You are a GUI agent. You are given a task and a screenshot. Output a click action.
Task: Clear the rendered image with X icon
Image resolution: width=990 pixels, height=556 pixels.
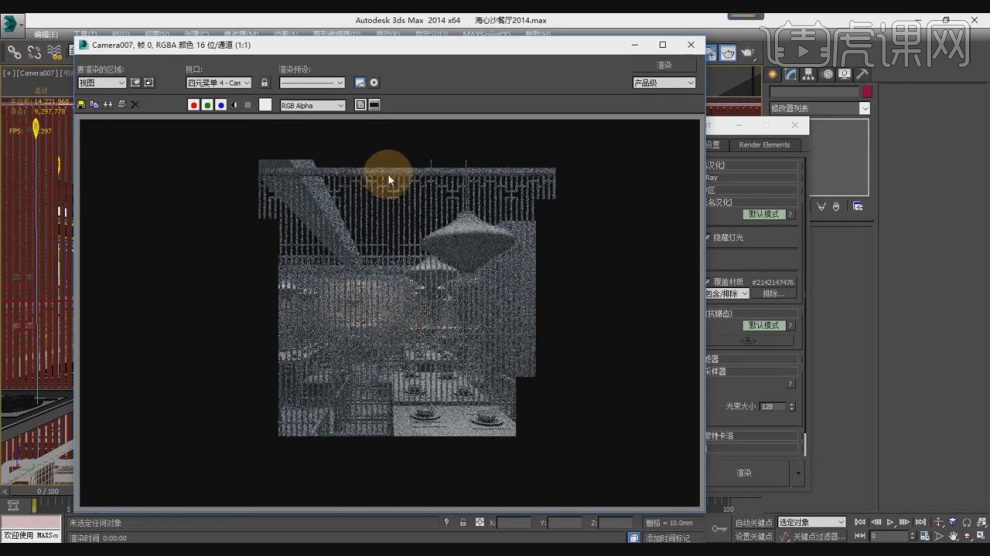pyautogui.click(x=135, y=104)
